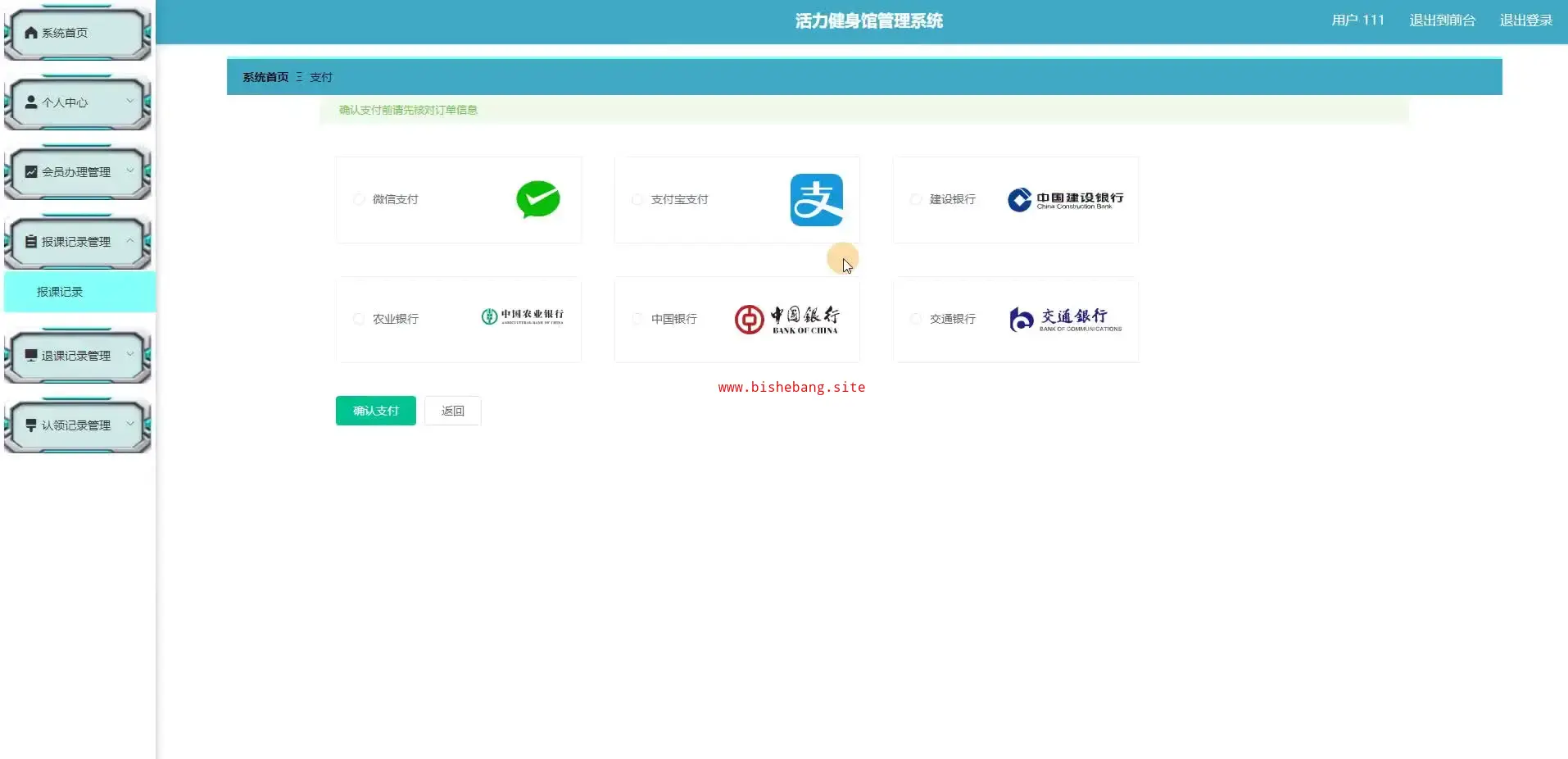
Task: Click the 活力健身馆管理系统 title
Action: (x=869, y=20)
